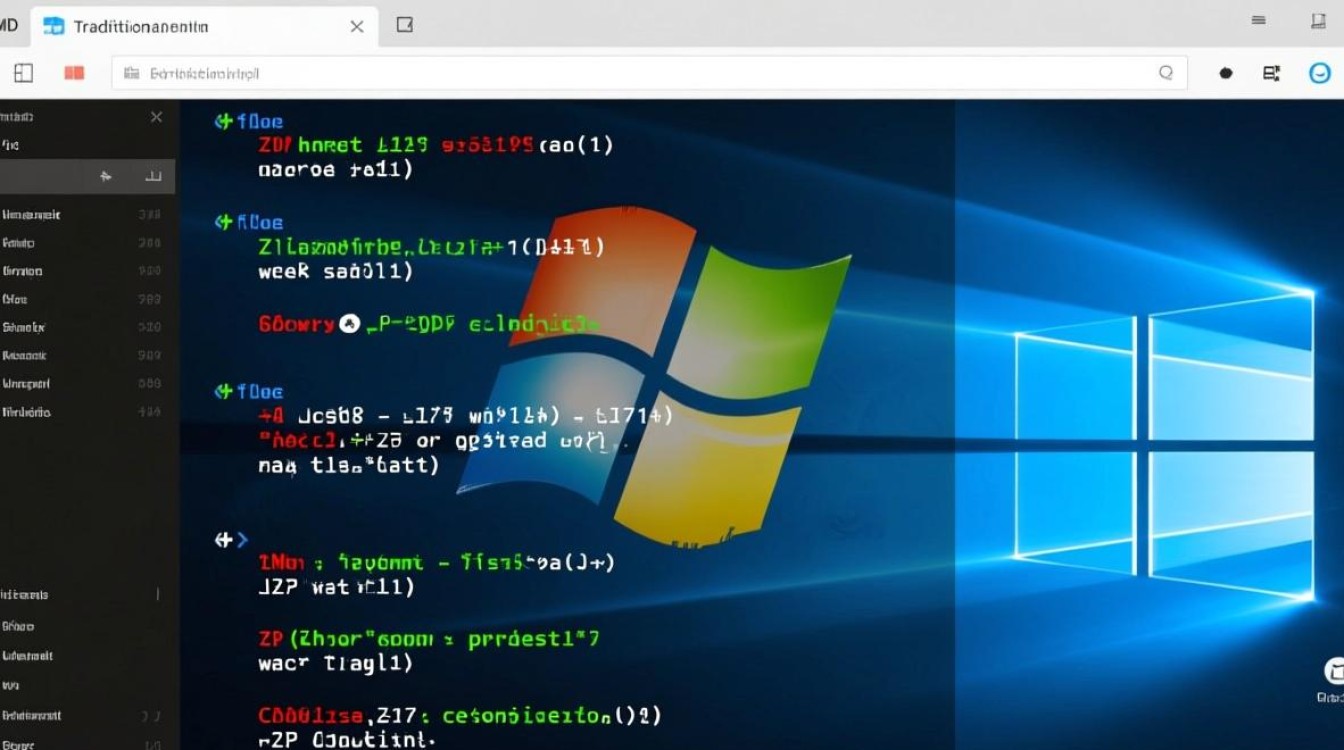Click the blue smiley profile icon
This screenshot has width=1344, height=750.
pos(1320,73)
